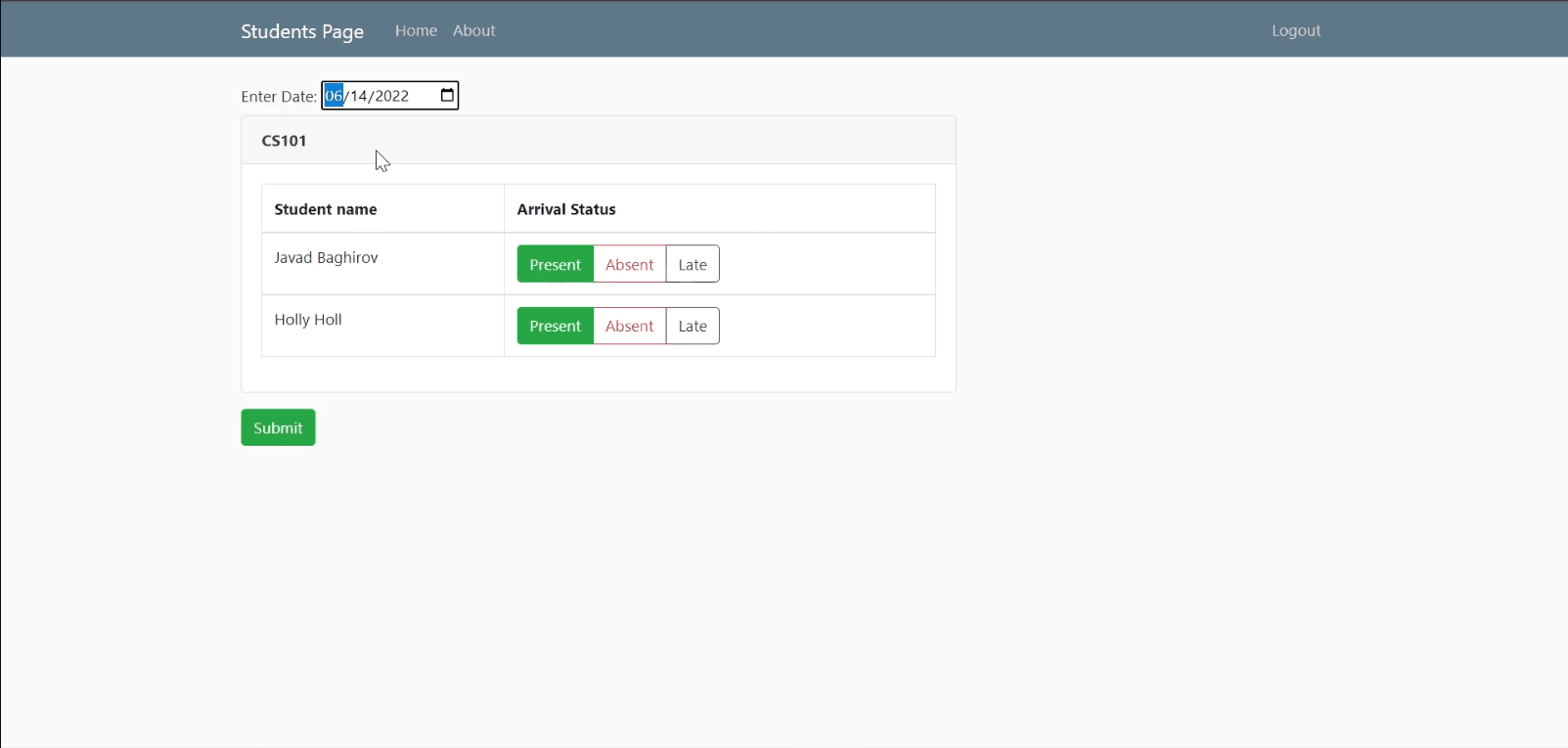The image size is (1568, 748).
Task: Click the Student name column header
Action: click(326, 209)
